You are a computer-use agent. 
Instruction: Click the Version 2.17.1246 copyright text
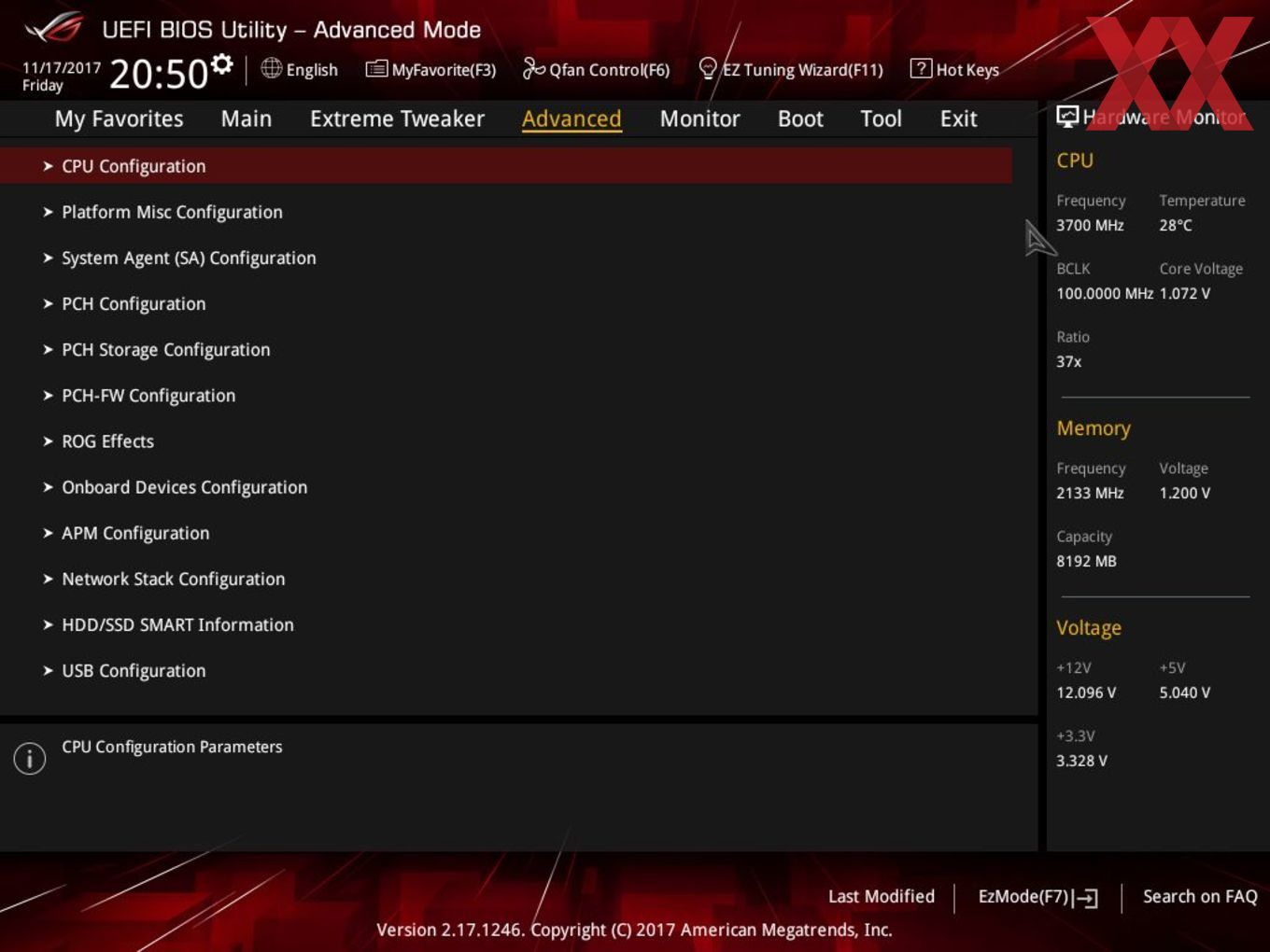634,930
